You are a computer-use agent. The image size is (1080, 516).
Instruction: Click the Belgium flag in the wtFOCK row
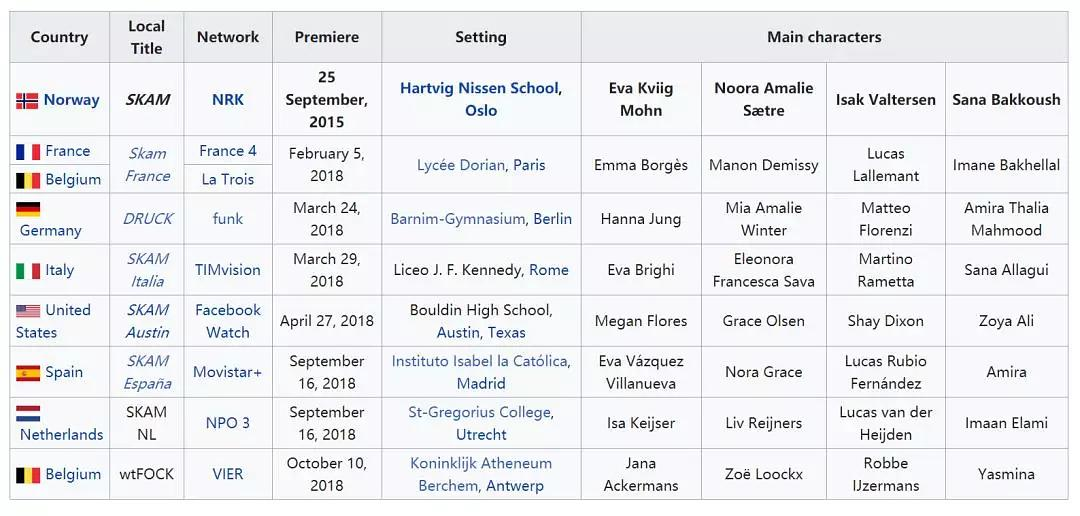click(27, 475)
